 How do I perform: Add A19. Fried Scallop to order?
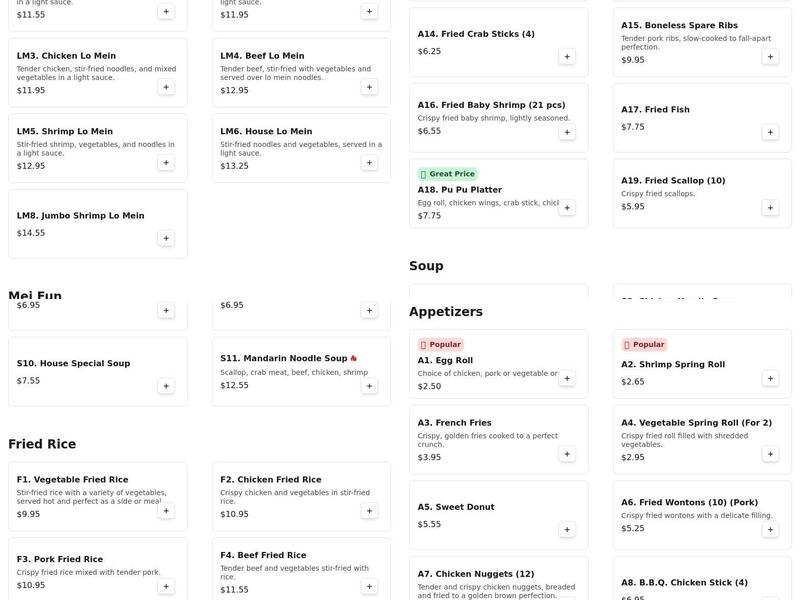point(770,208)
